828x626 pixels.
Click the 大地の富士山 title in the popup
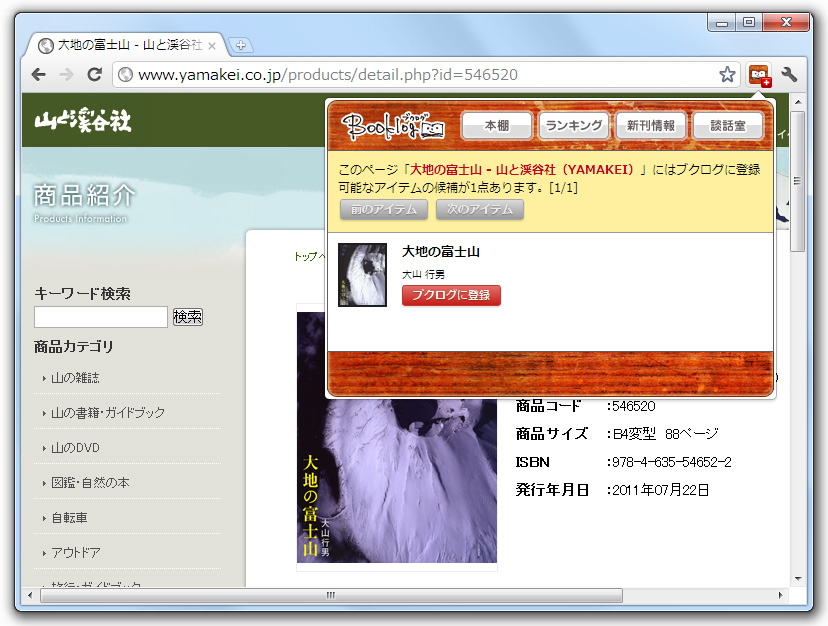click(x=441, y=251)
